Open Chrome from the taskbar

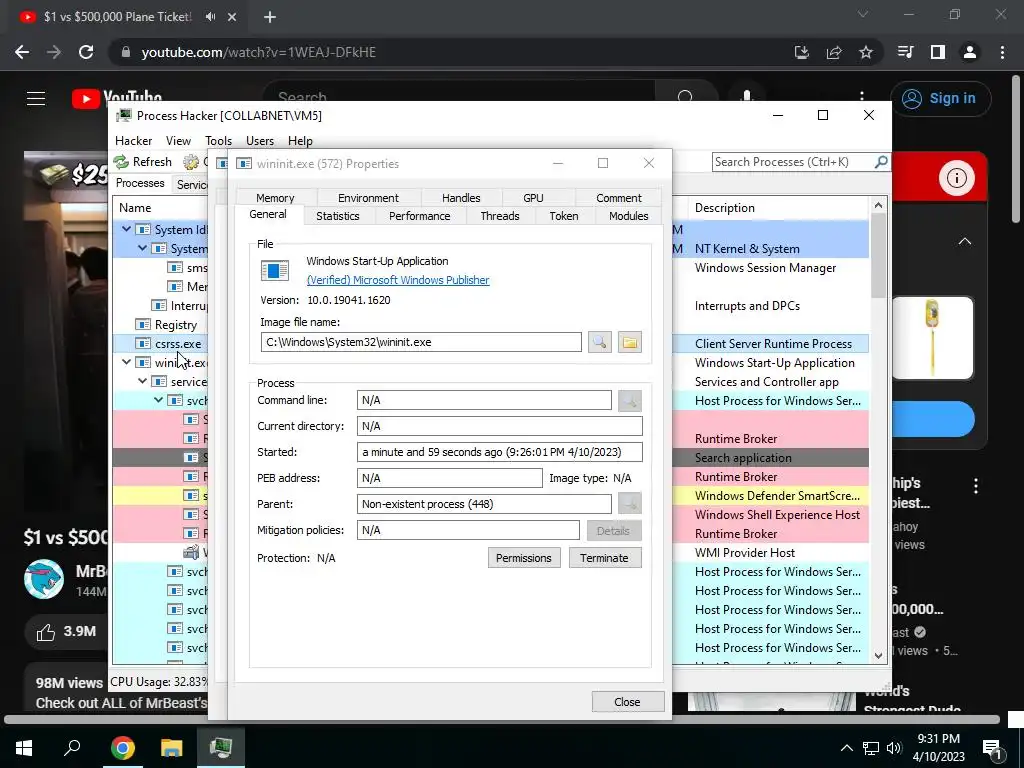coord(122,747)
